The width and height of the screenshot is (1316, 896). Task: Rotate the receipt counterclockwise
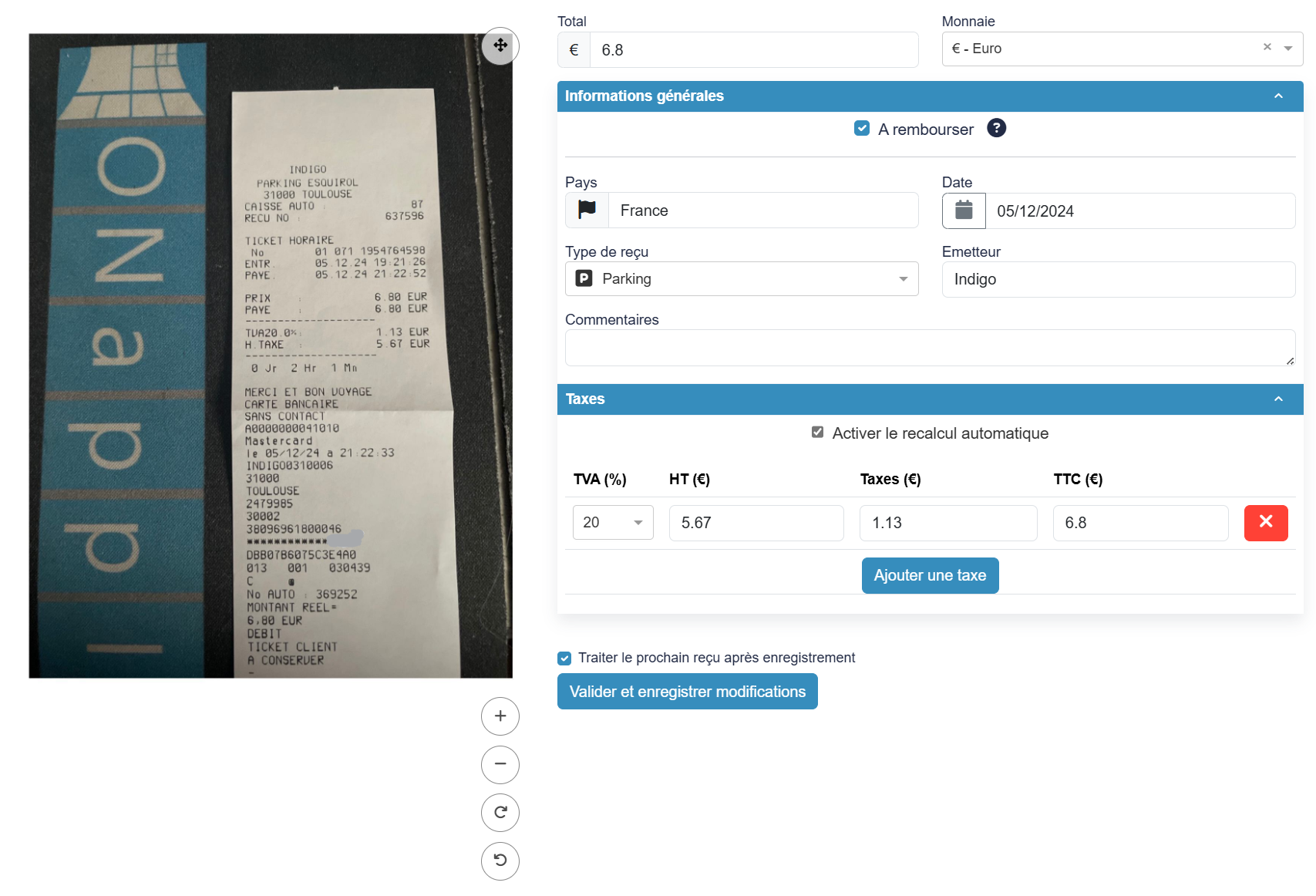pyautogui.click(x=500, y=861)
